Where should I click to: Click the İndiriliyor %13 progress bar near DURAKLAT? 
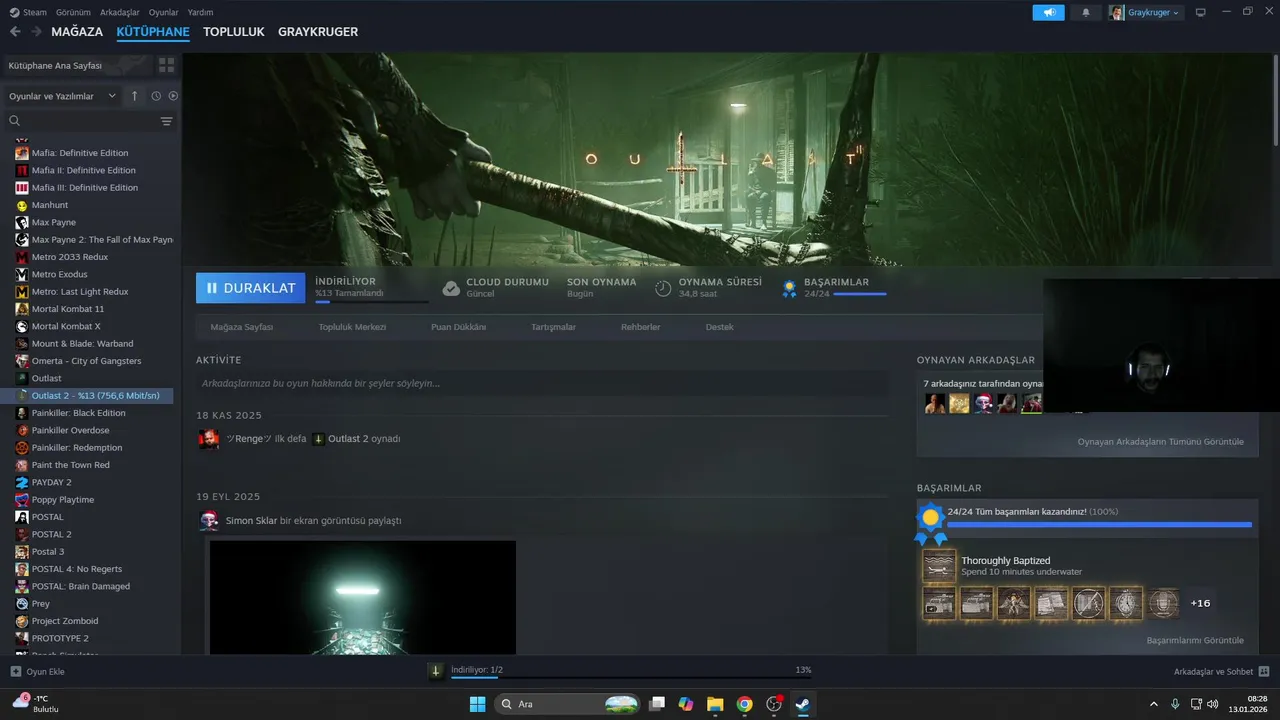coord(371,301)
